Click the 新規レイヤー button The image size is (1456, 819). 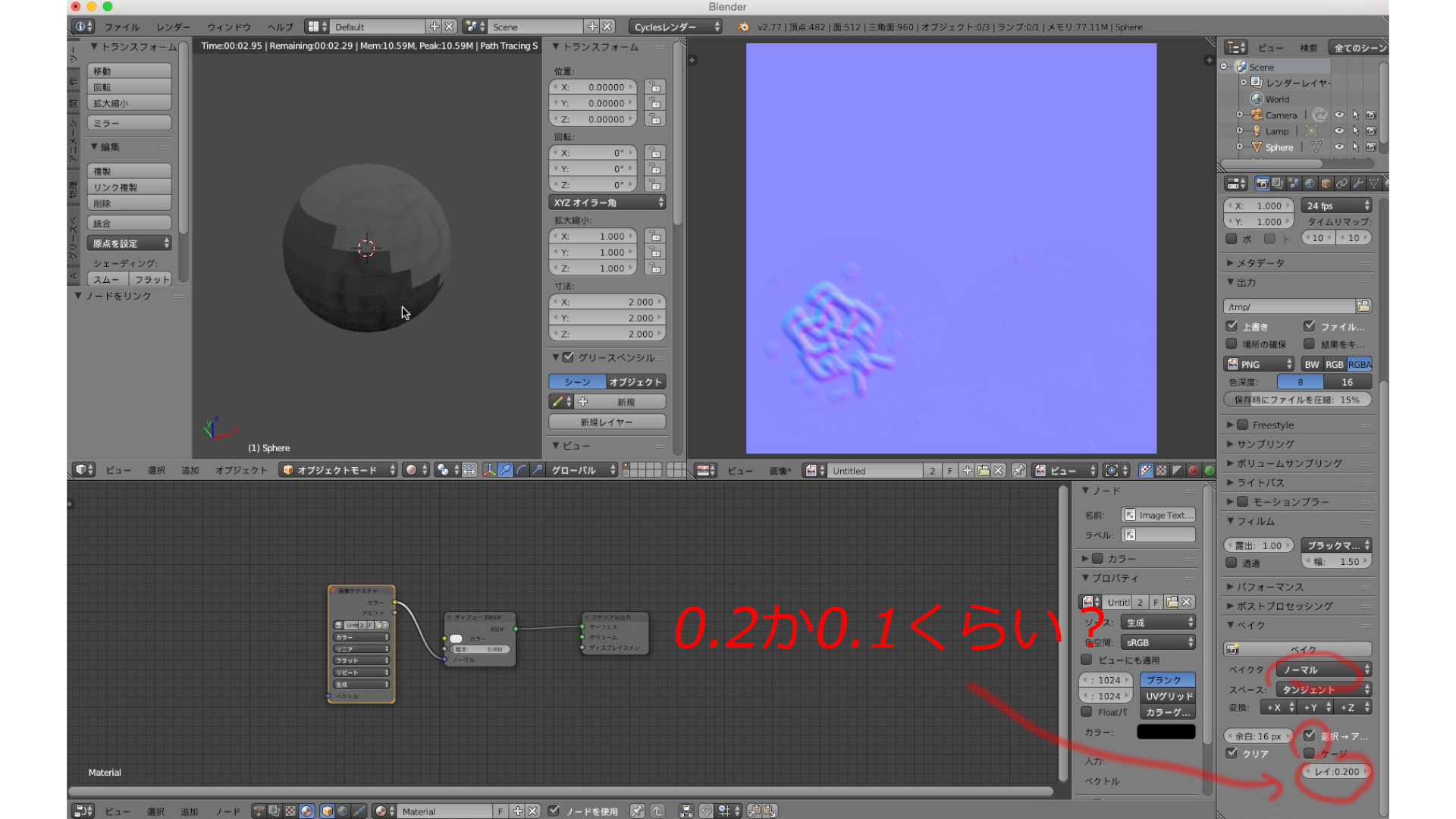607,422
